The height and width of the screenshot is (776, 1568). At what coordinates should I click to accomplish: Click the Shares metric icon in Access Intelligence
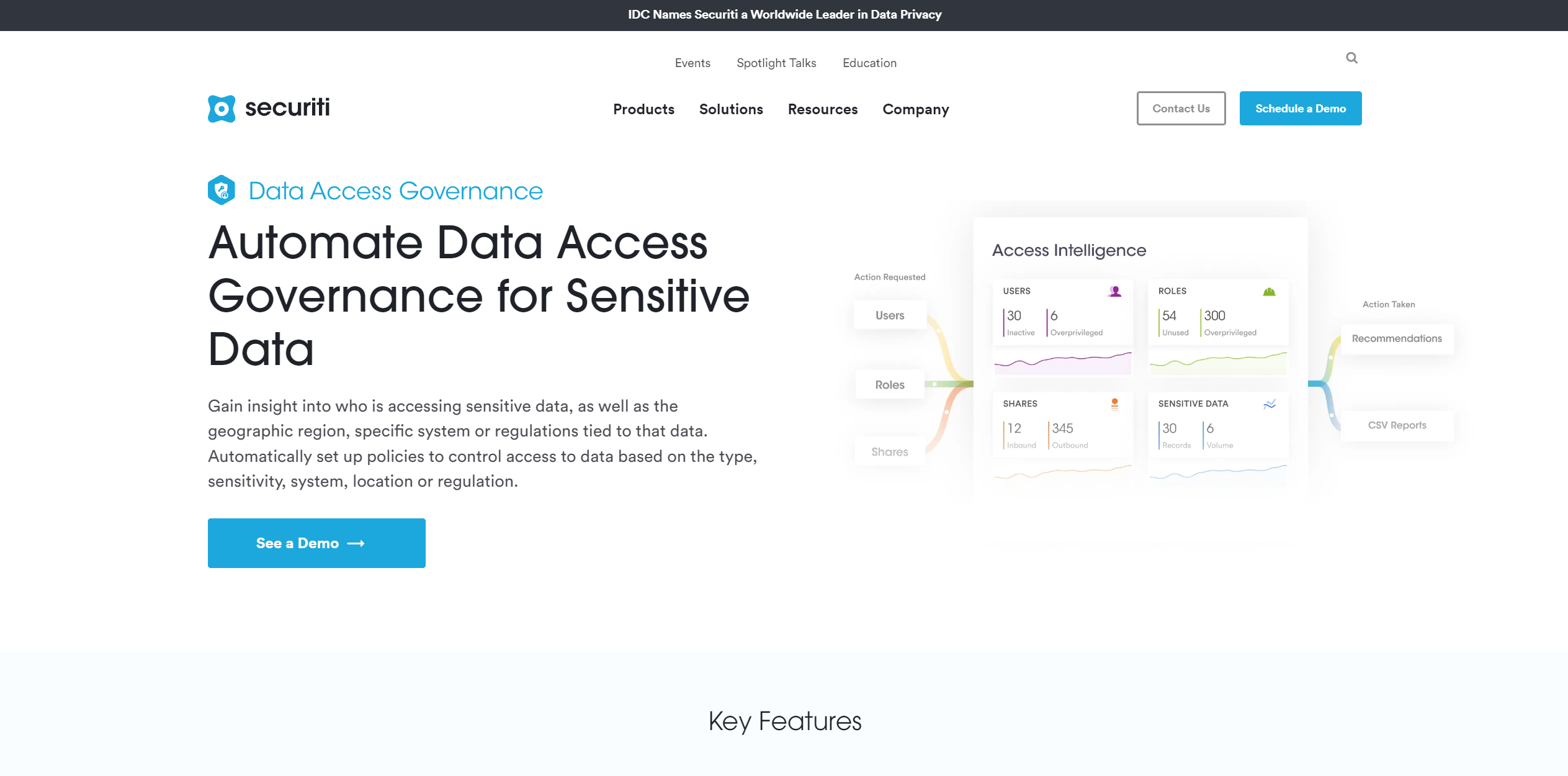click(x=1115, y=404)
